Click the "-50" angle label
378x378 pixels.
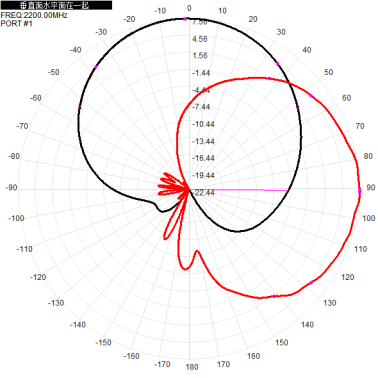[x=53, y=72]
